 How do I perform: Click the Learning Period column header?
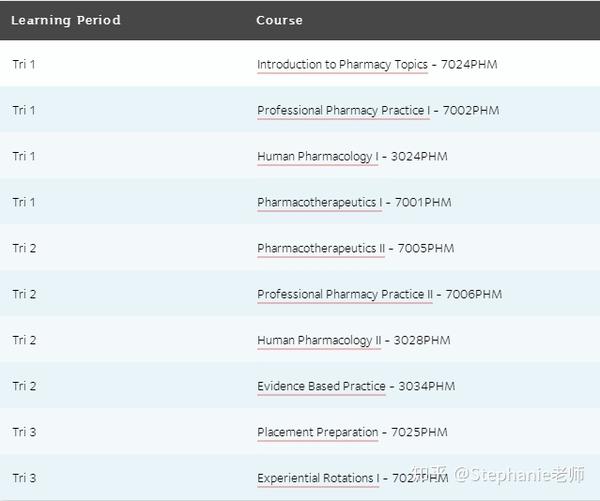(66, 20)
